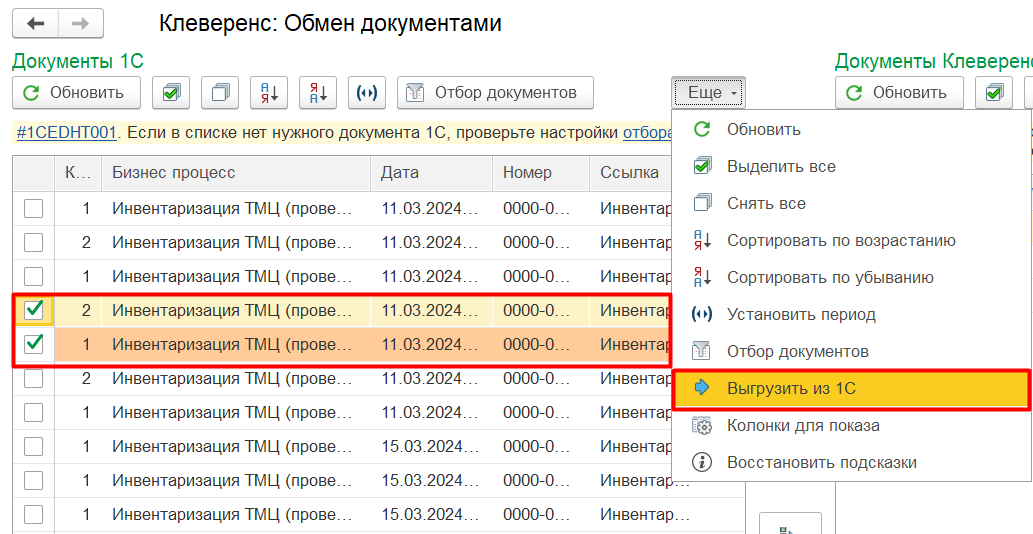The image size is (1033, 534).
Task: Select Сортировать по убыванию menu item
Action: pyautogui.click(x=851, y=277)
